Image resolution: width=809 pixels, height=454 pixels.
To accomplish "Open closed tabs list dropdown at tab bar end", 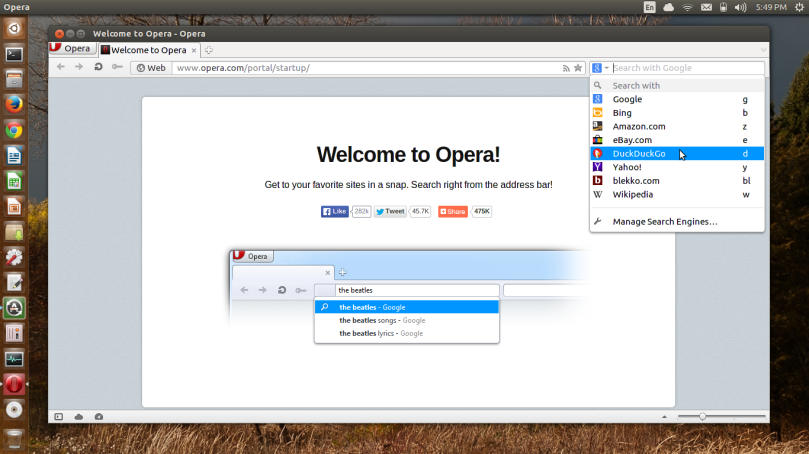I will [763, 50].
